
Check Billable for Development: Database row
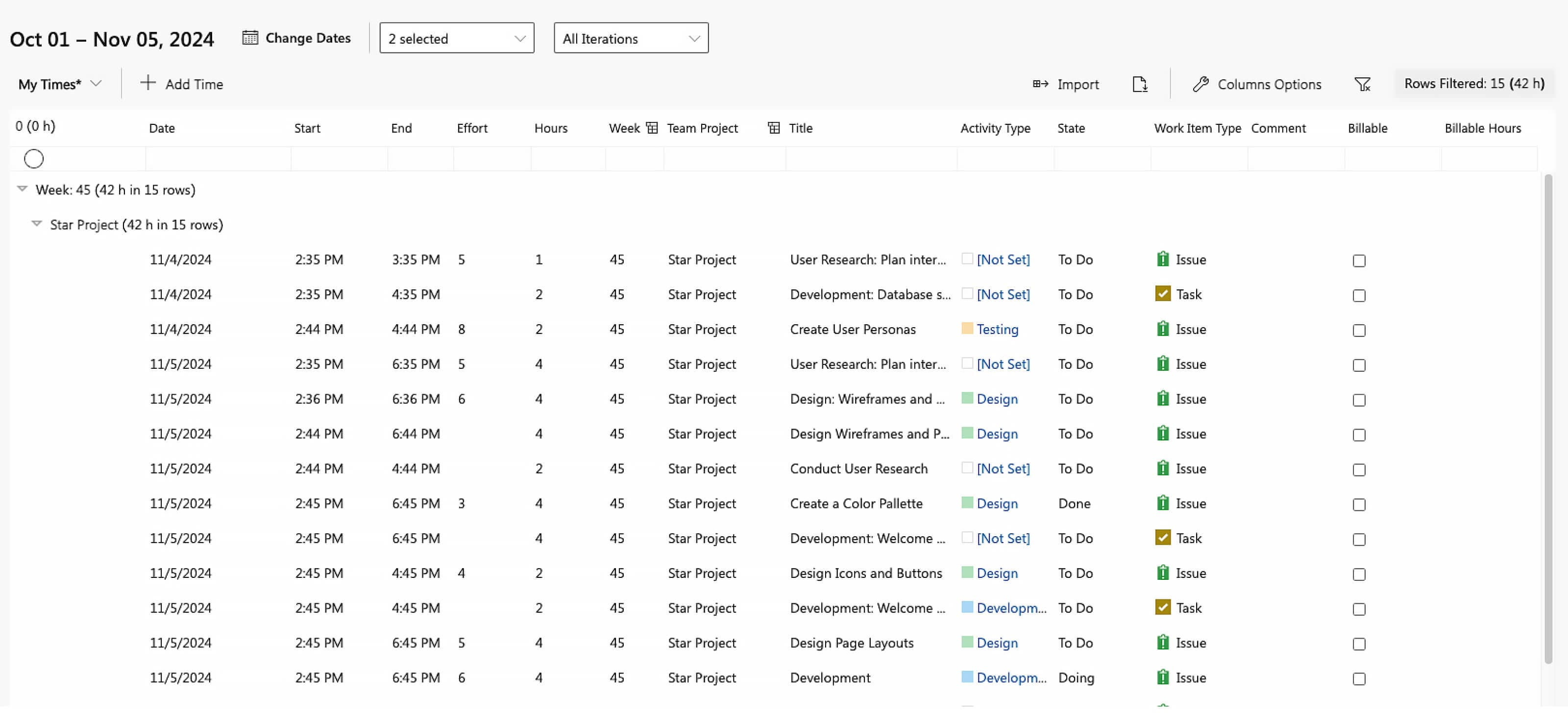click(x=1359, y=296)
